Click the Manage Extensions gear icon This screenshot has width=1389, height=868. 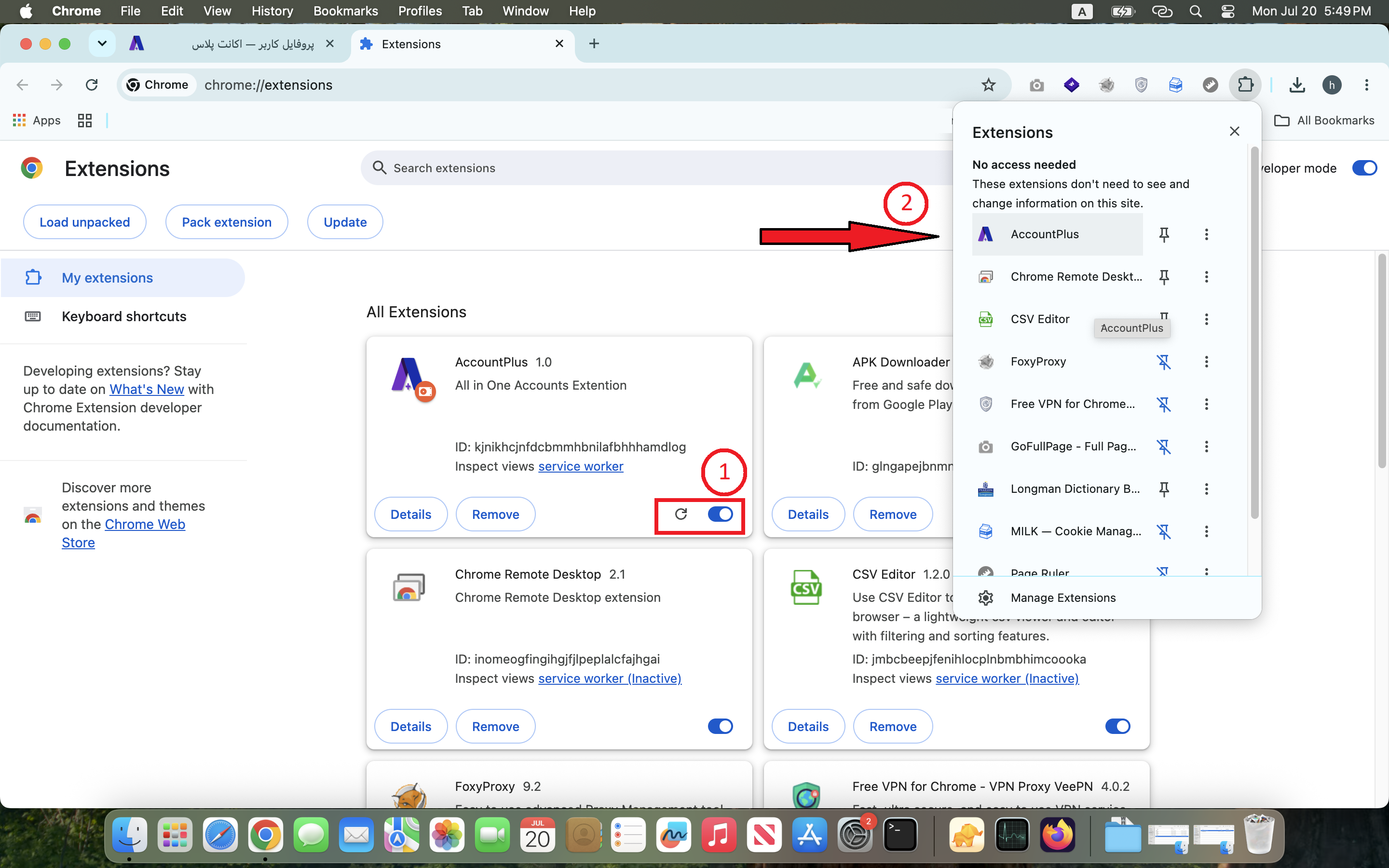[985, 597]
